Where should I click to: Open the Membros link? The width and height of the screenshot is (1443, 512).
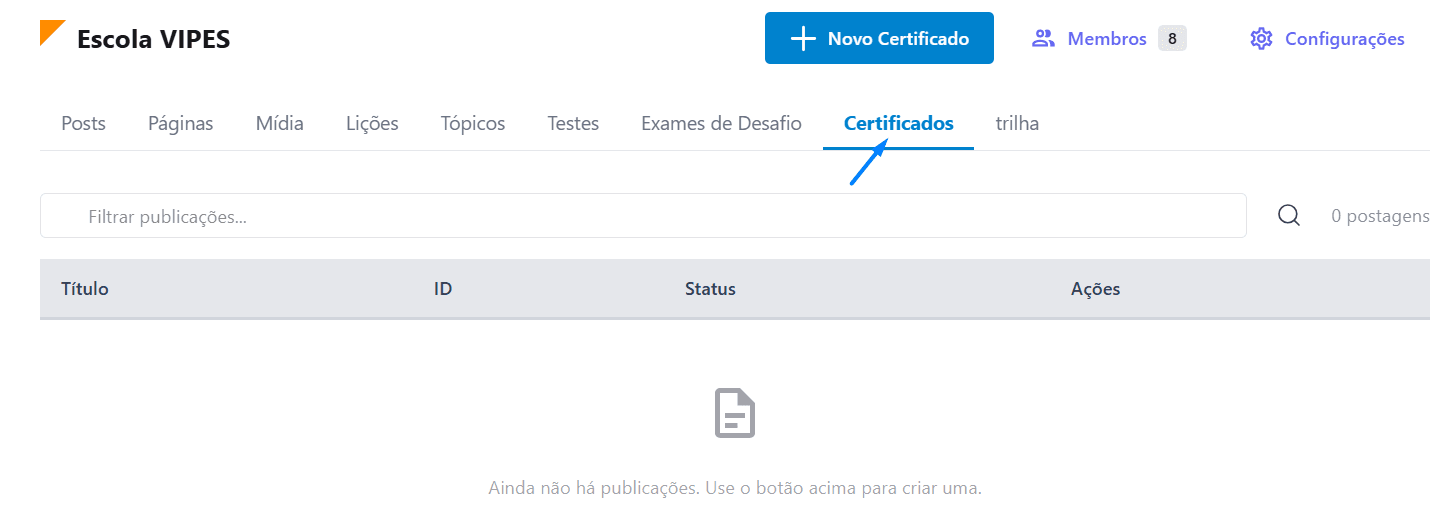click(1108, 39)
